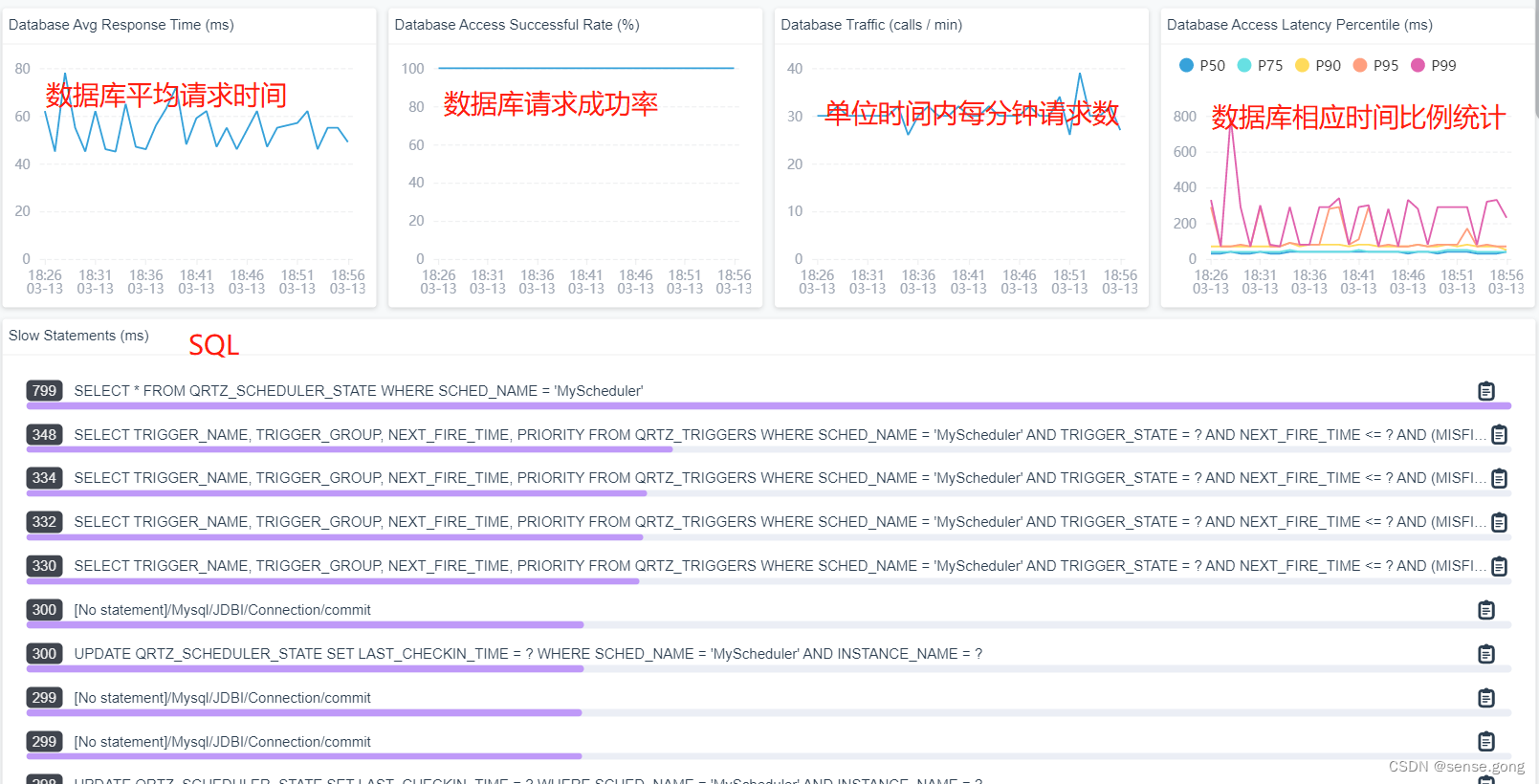The height and width of the screenshot is (784, 1539).
Task: Click the purple duration bar under the 799 statement
Action: pyautogui.click(x=768, y=406)
